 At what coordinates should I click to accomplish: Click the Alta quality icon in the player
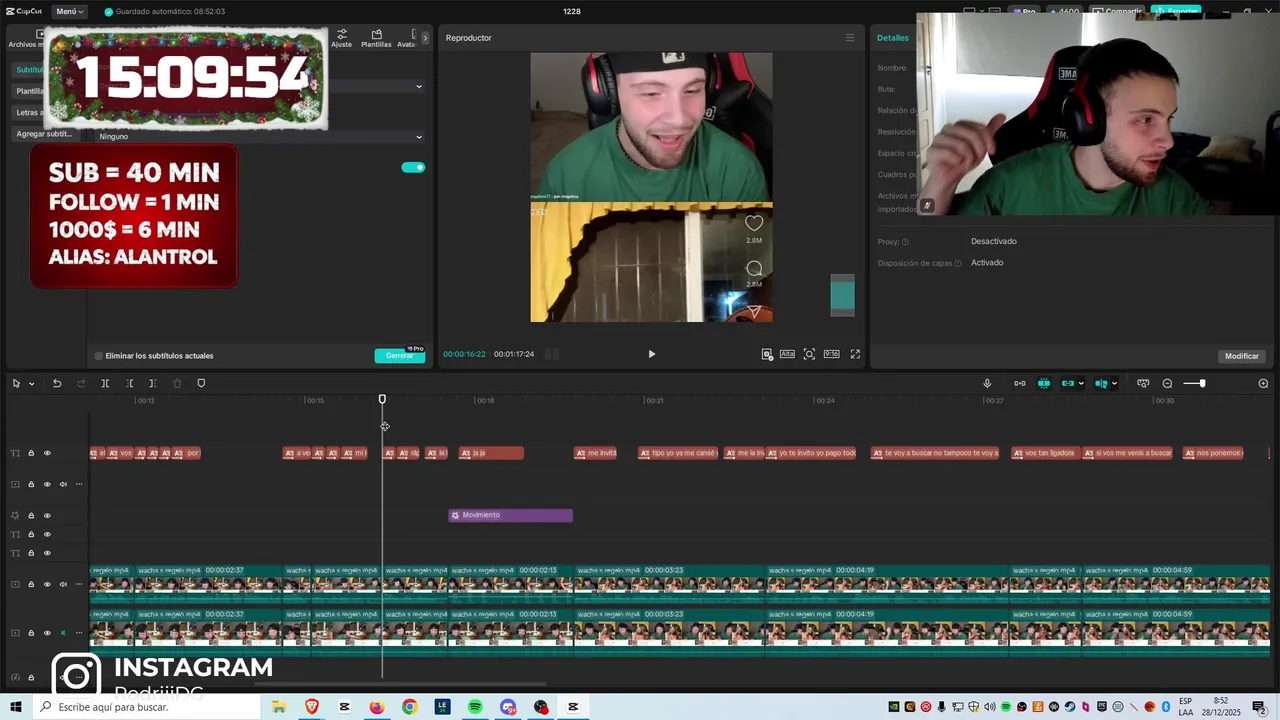[787, 354]
